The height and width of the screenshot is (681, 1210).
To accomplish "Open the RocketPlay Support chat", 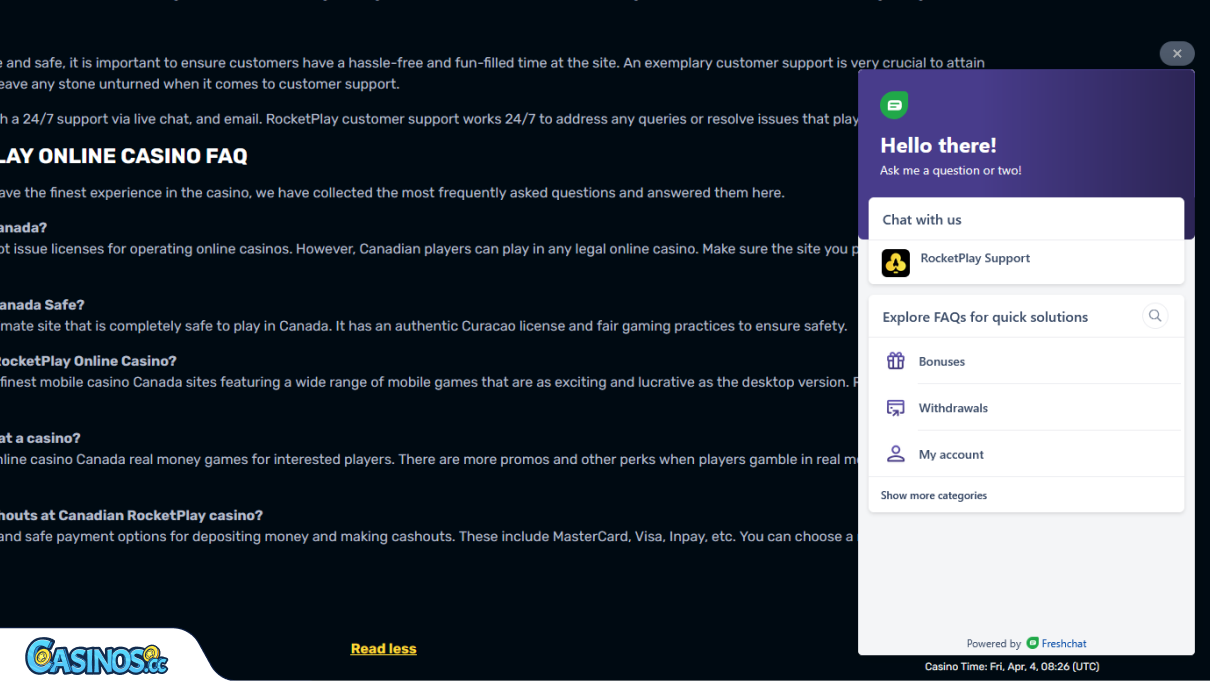I will (1026, 262).
